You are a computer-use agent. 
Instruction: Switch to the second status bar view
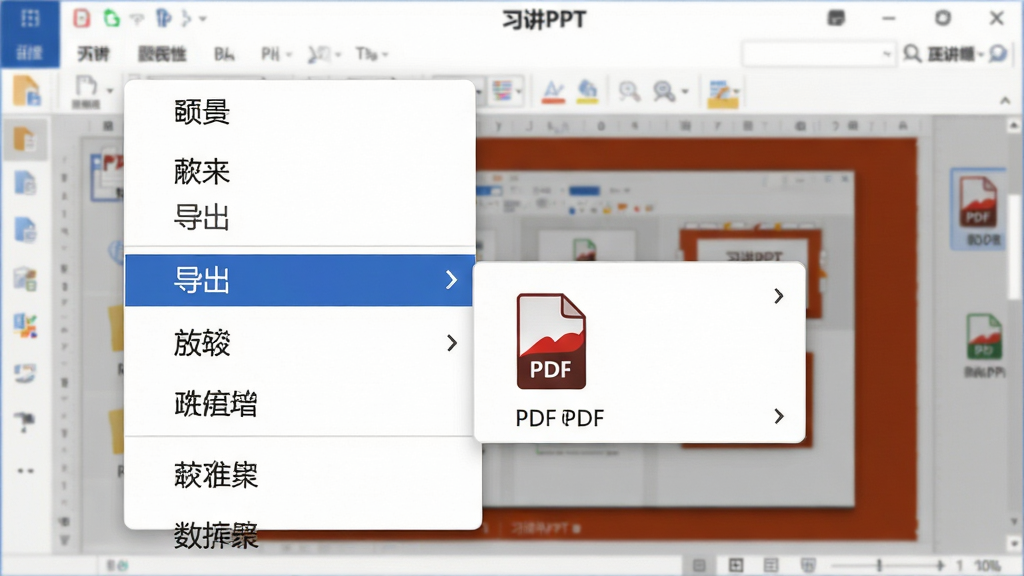736,565
